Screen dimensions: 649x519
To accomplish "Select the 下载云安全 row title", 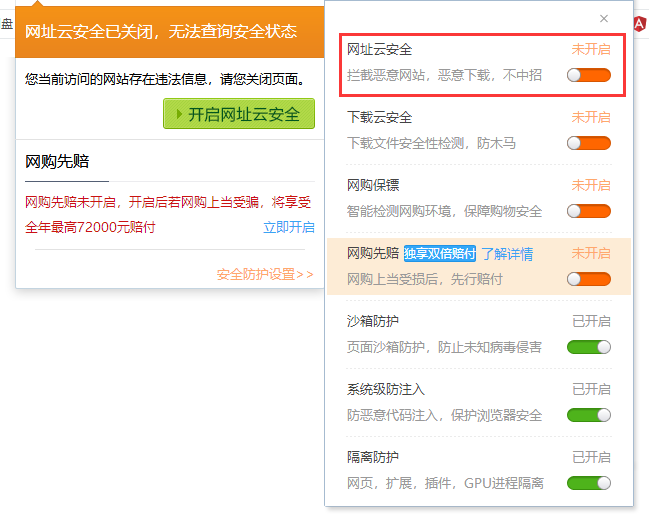I will [x=379, y=117].
